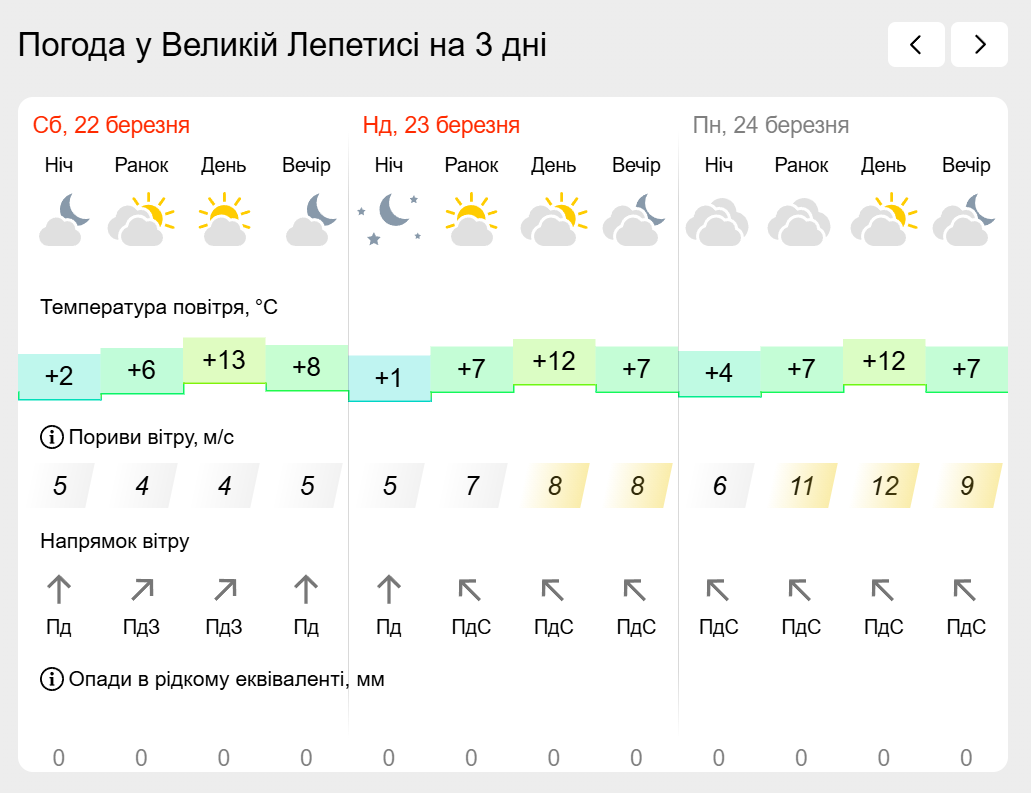Click the next days arrow button
Viewport: 1031px width, 793px height.
click(980, 45)
